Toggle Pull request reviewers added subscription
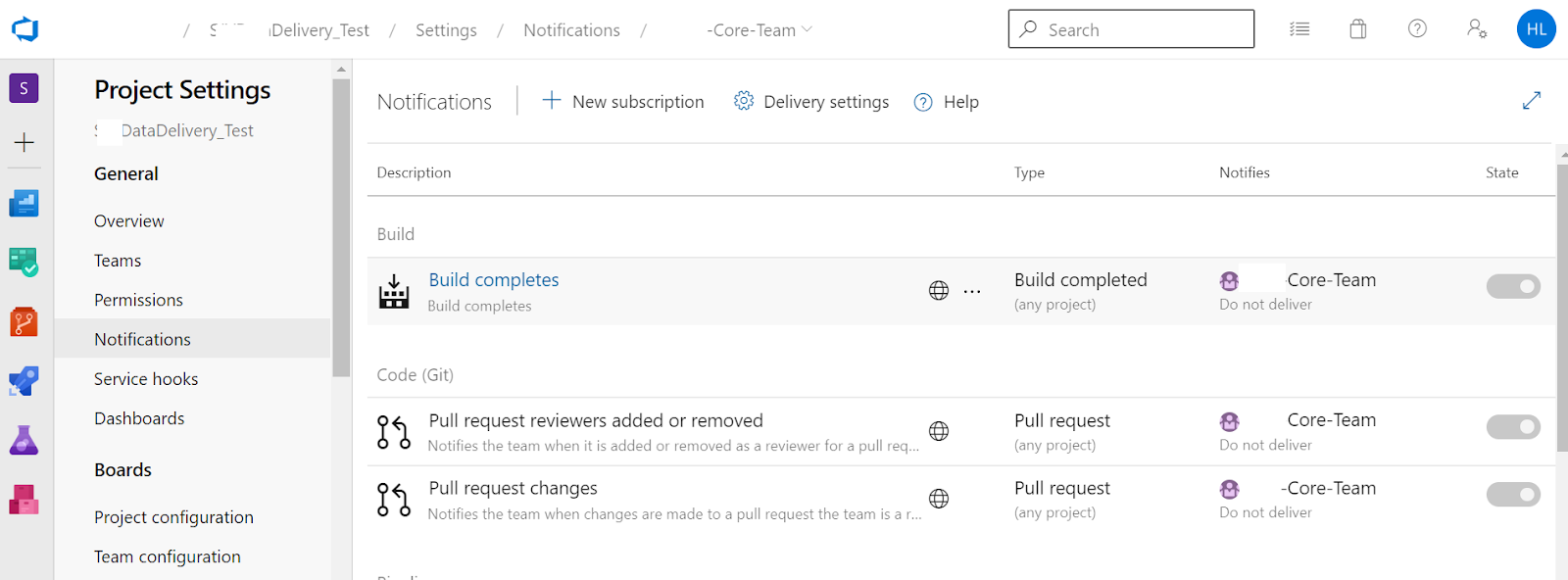 tap(1512, 427)
